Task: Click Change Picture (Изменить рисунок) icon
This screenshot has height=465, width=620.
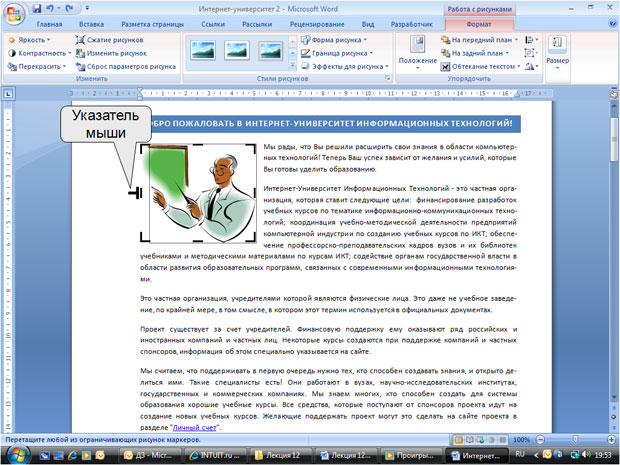Action: point(80,53)
